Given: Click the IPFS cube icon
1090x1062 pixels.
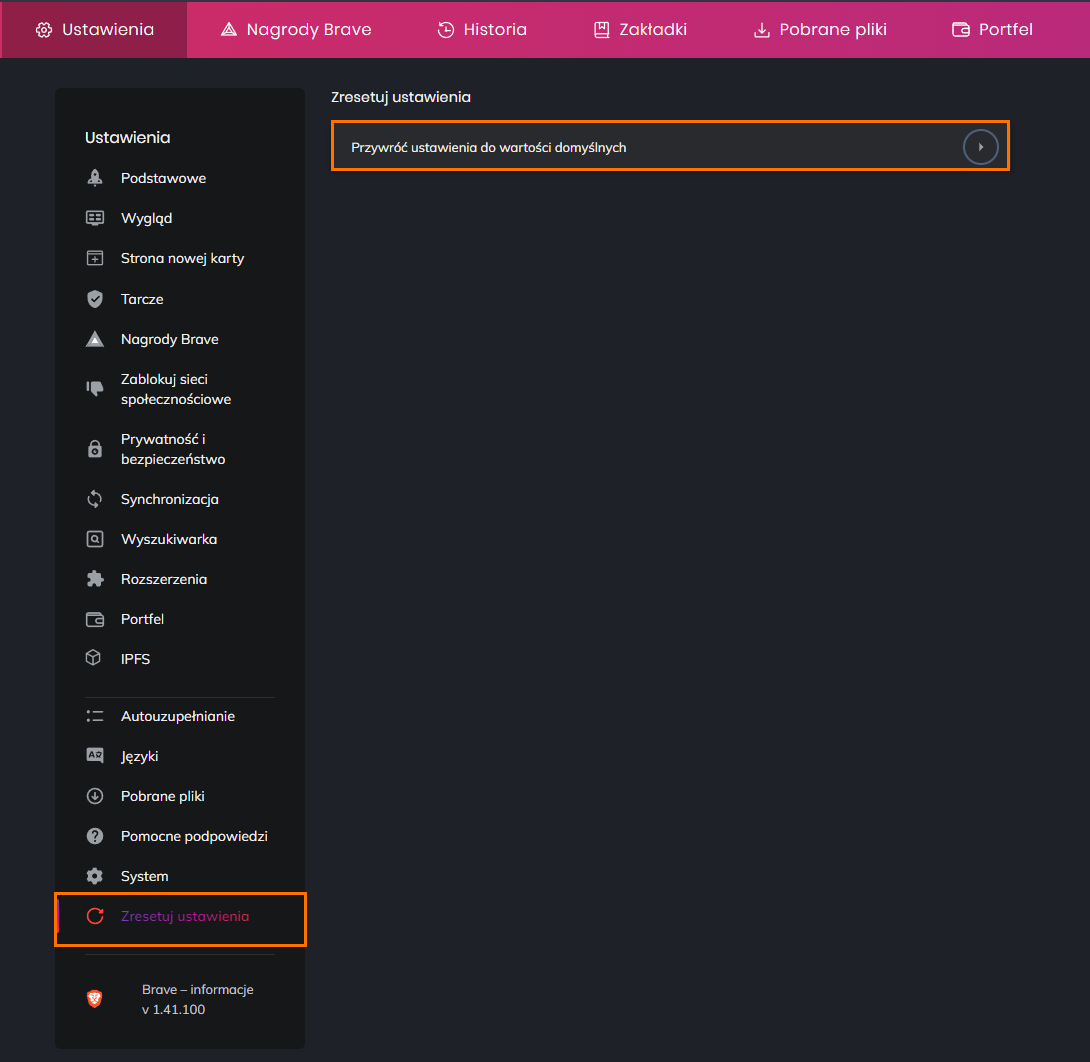Looking at the screenshot, I should (94, 658).
